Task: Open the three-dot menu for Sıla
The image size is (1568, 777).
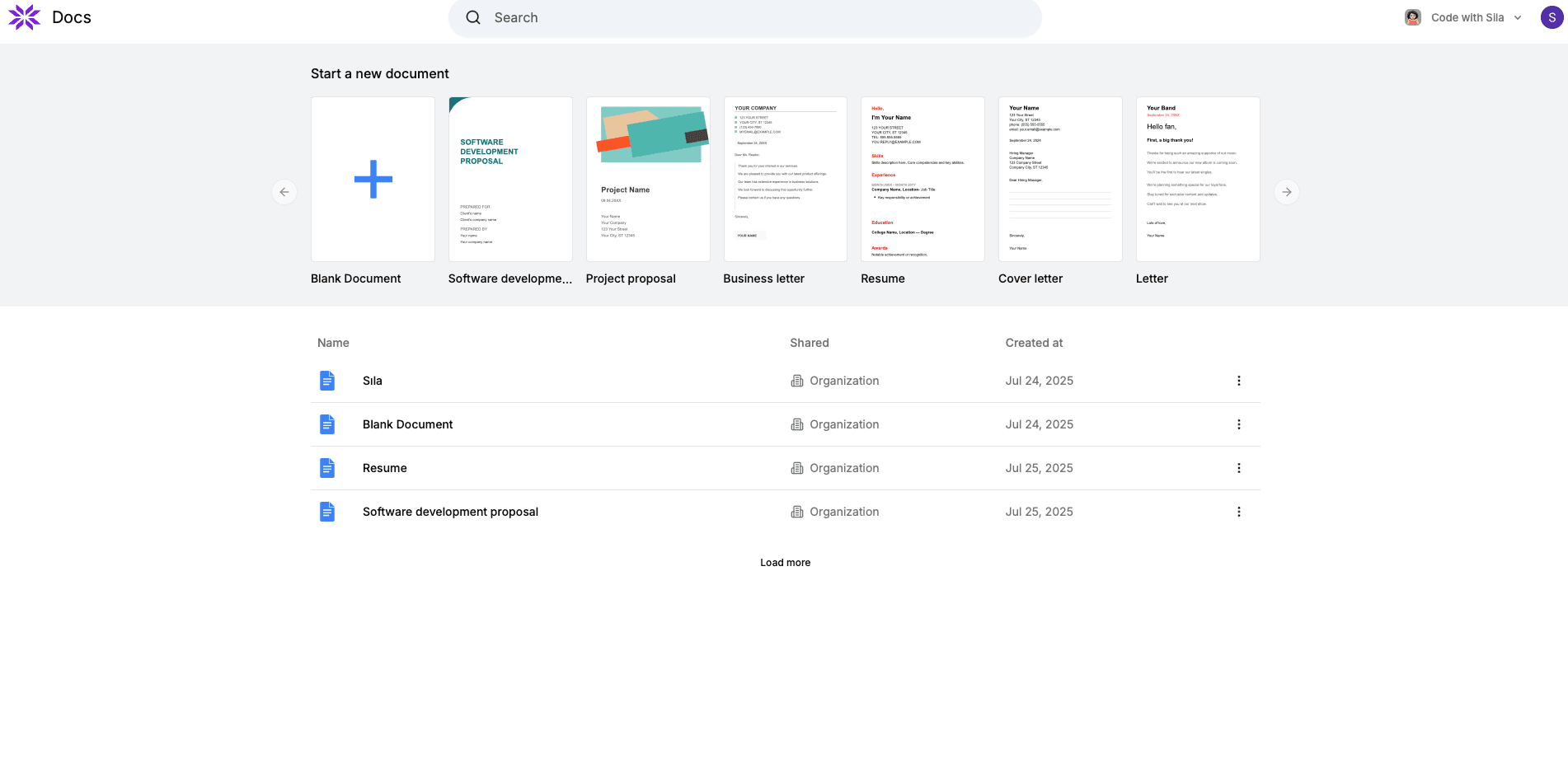Action: pos(1238,380)
